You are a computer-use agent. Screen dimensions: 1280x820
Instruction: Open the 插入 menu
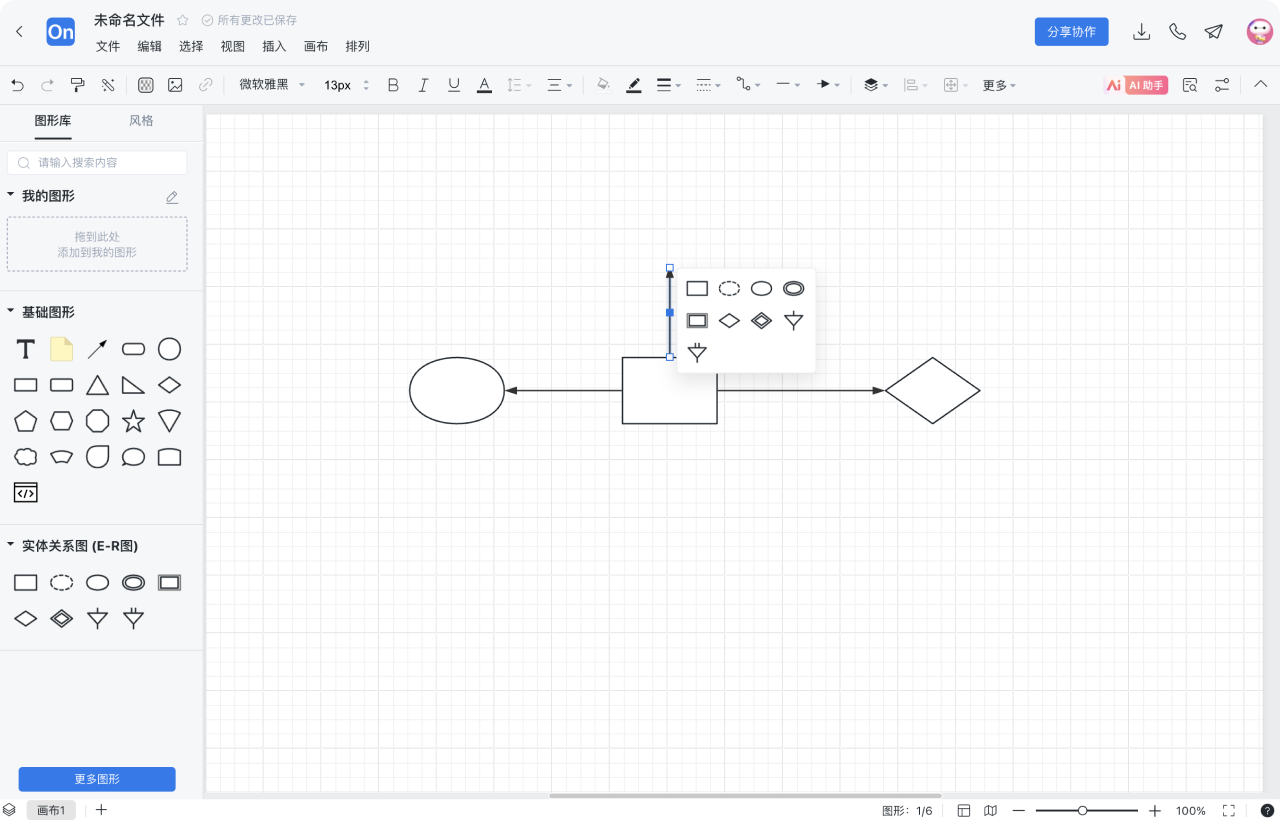[x=274, y=46]
